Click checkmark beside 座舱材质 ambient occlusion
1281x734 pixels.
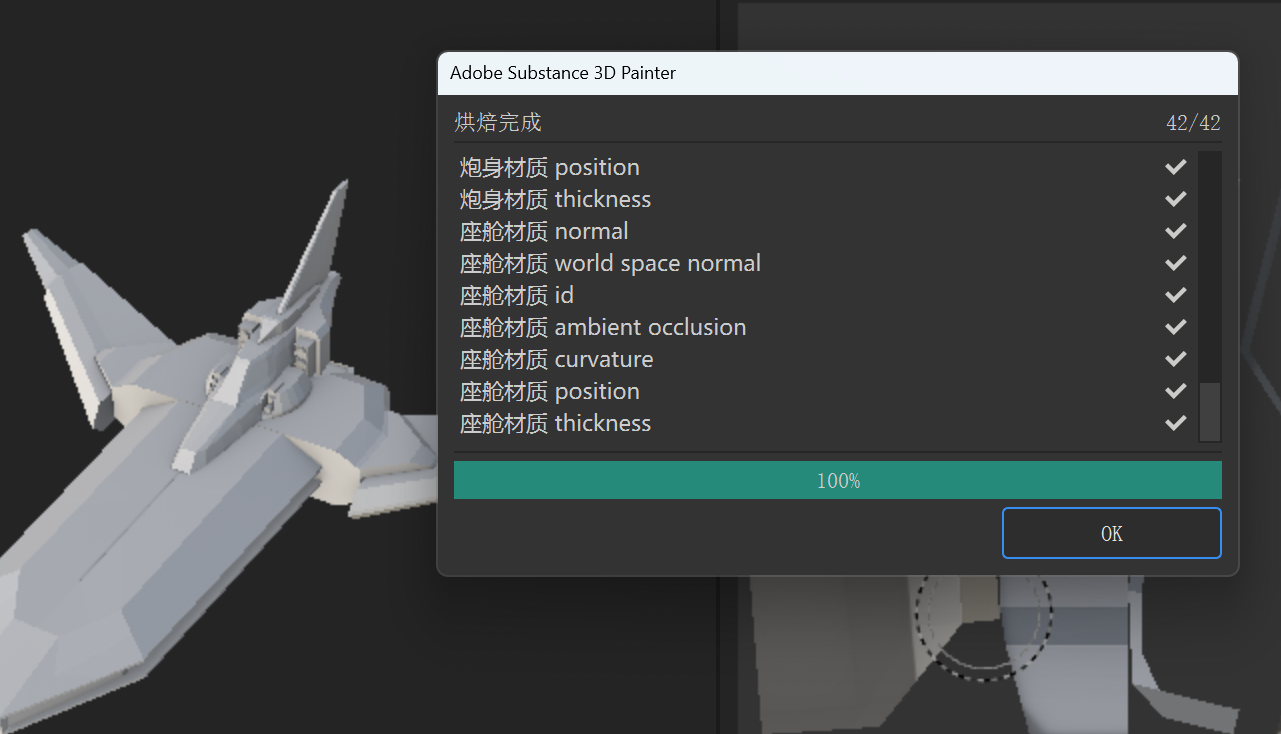click(1176, 327)
